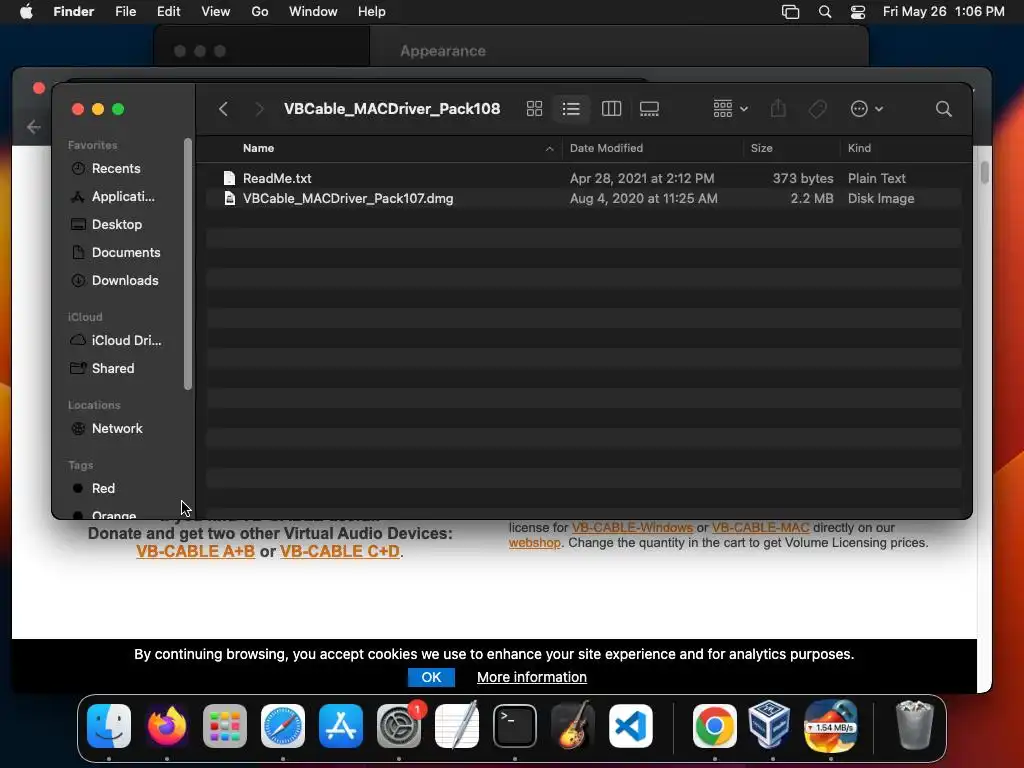The width and height of the screenshot is (1024, 768).
Task: Open Terminal from the Dock
Action: click(515, 726)
